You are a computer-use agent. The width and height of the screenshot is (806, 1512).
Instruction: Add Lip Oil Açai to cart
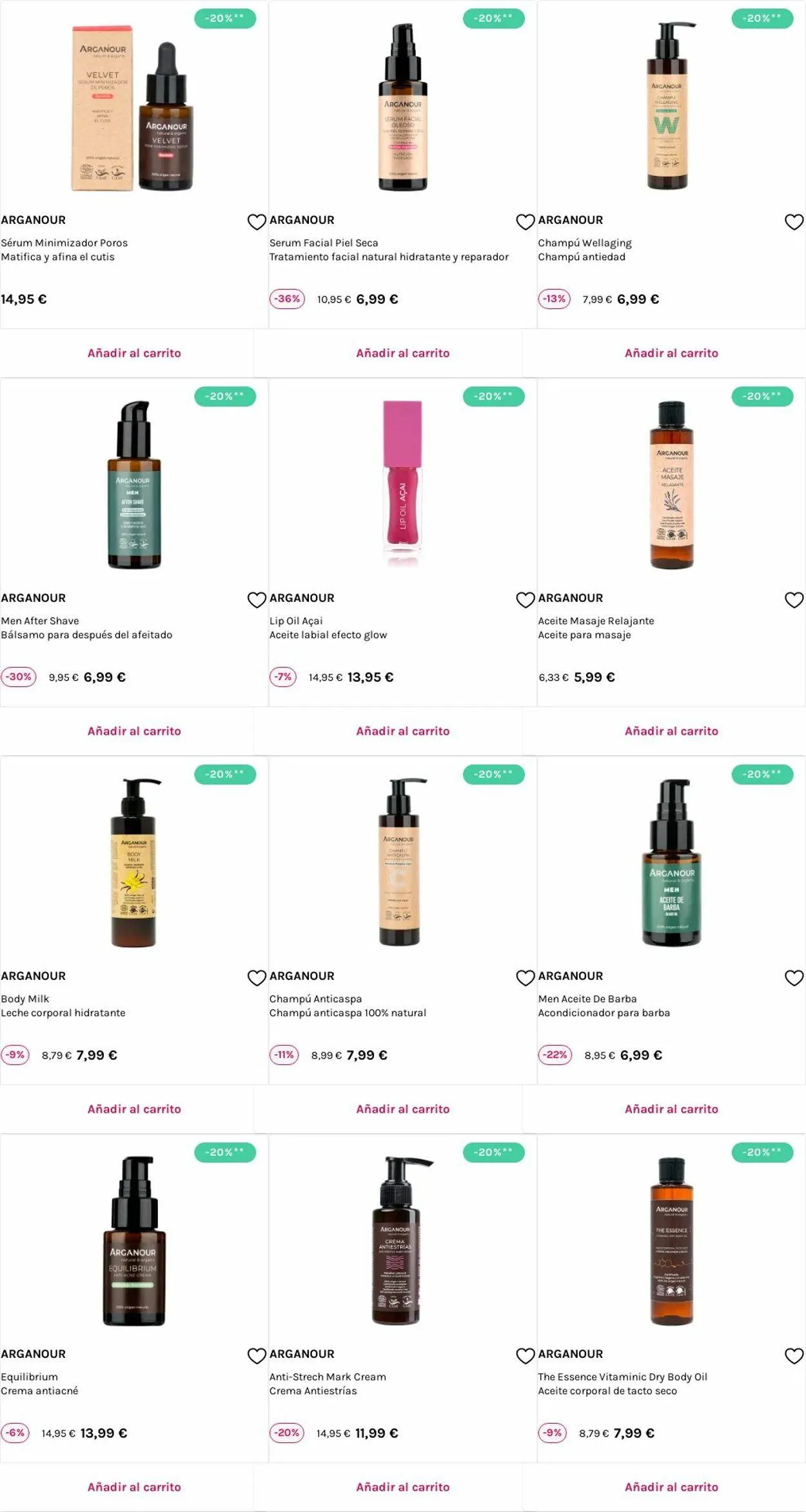point(403,731)
